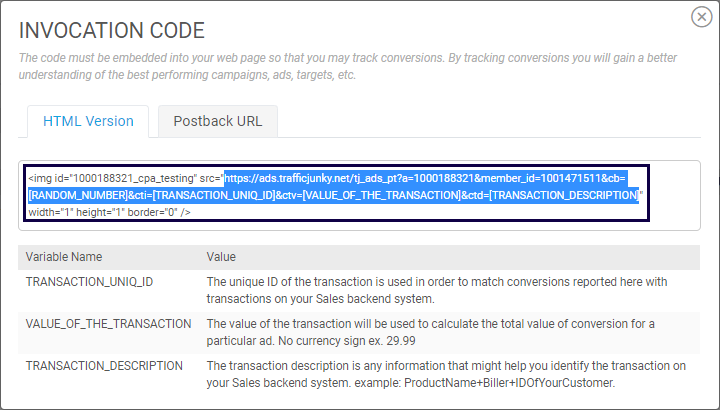Close the Invocation Code dialog
Viewport: 720px width, 410px height.
pyautogui.click(x=702, y=18)
